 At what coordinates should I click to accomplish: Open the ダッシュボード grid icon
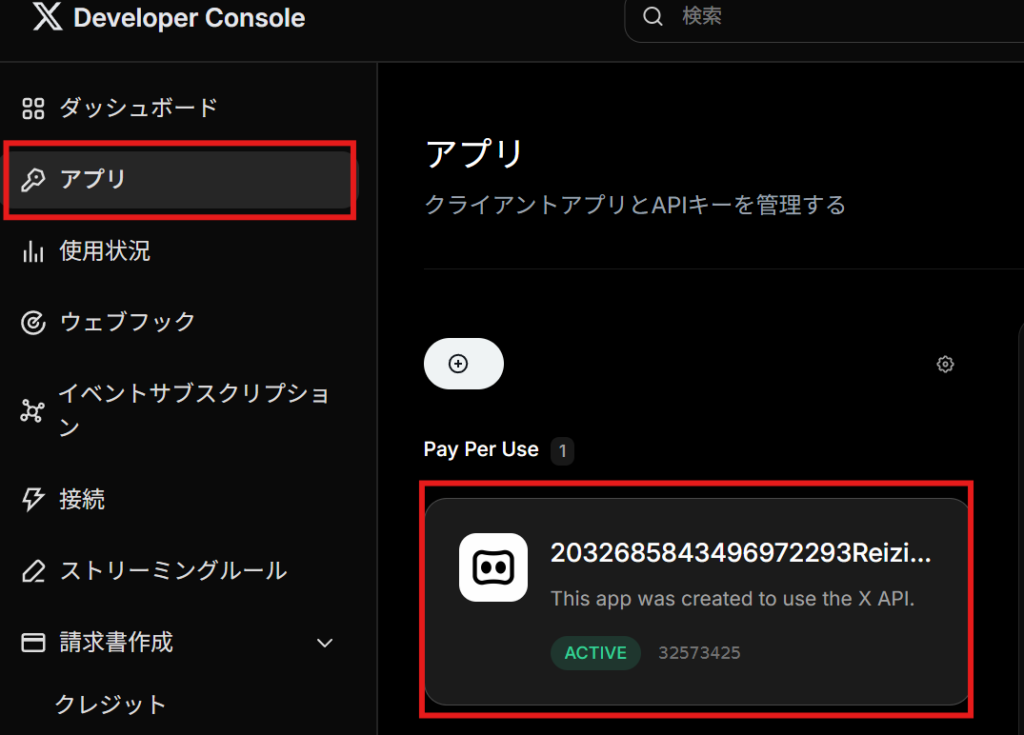tap(33, 108)
